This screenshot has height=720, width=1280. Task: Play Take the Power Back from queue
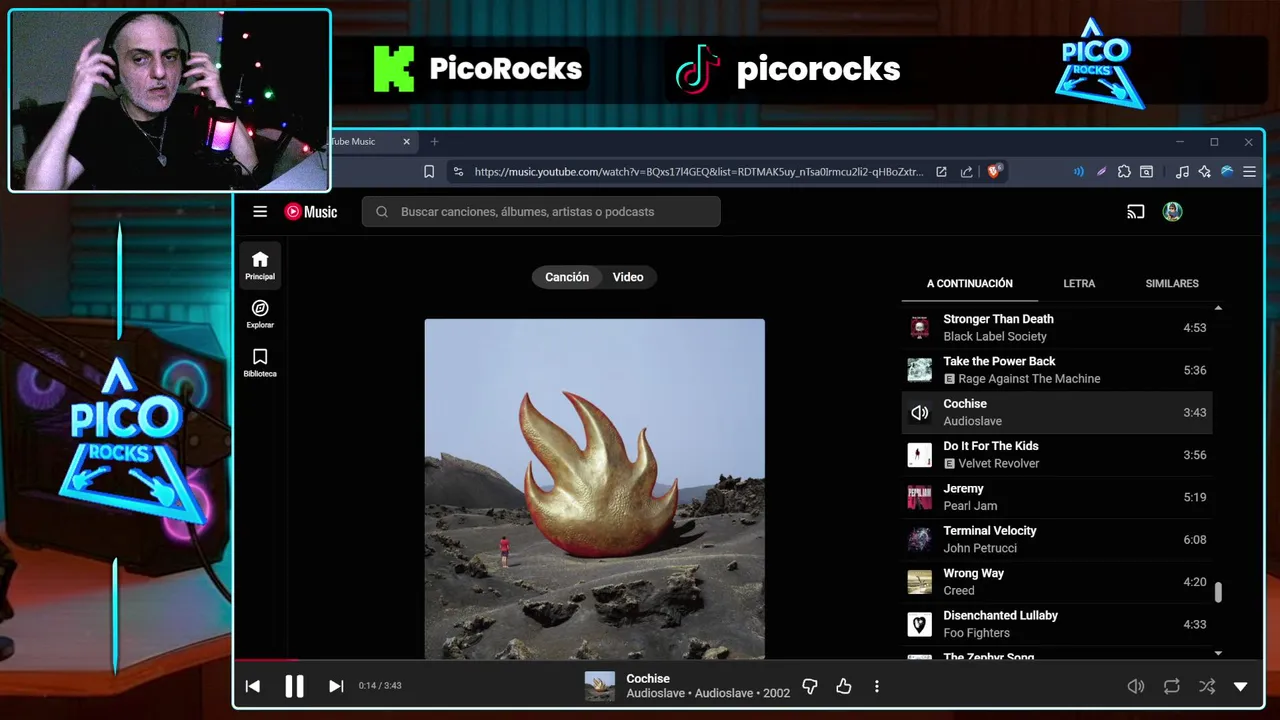click(x=1057, y=370)
